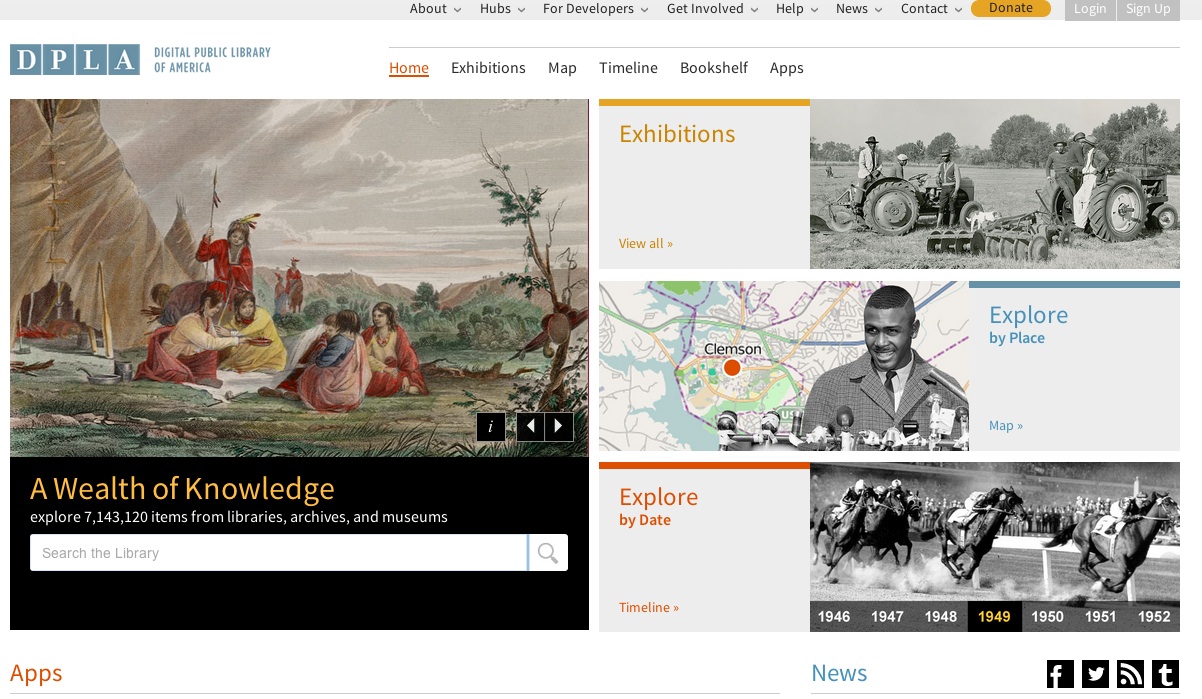
Task: Click the Apps section heading
Action: [x=36, y=674]
